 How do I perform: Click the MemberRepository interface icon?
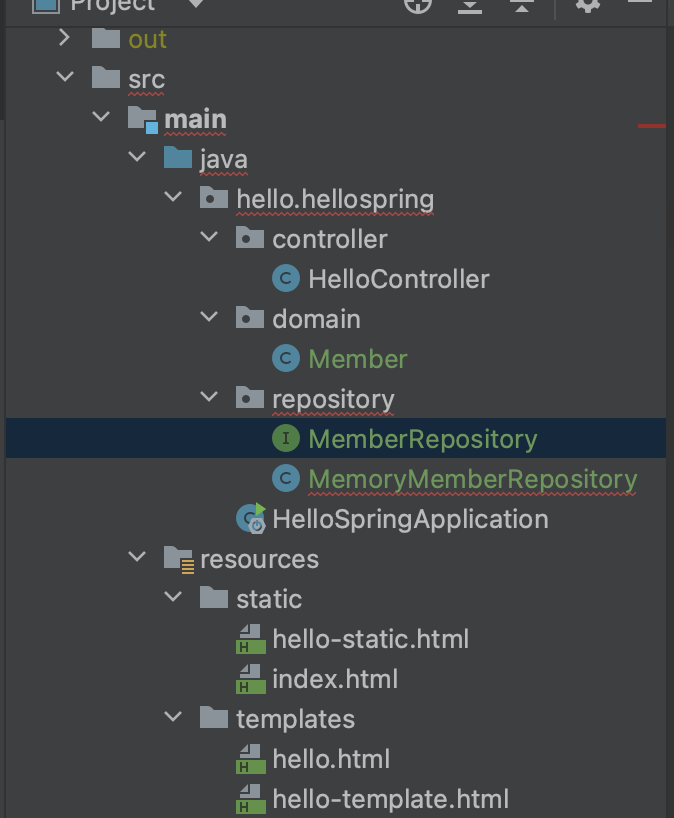point(286,438)
